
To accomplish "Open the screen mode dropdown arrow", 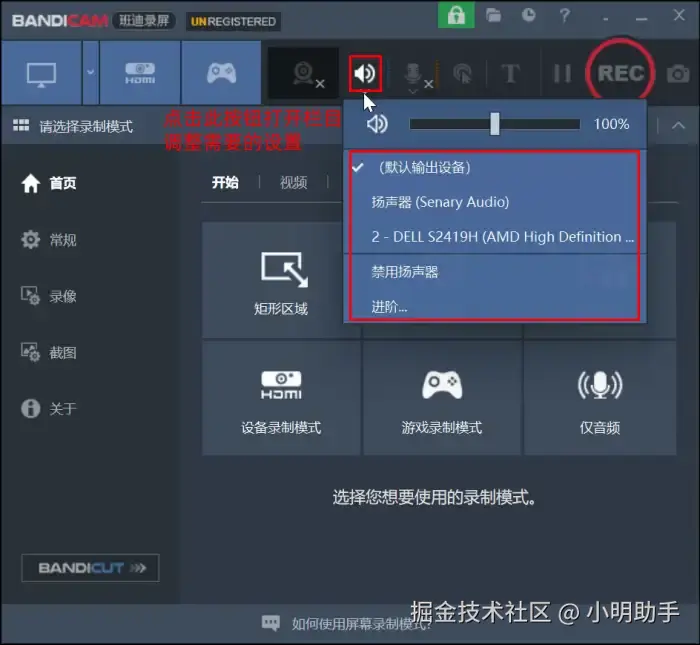I will tap(91, 73).
